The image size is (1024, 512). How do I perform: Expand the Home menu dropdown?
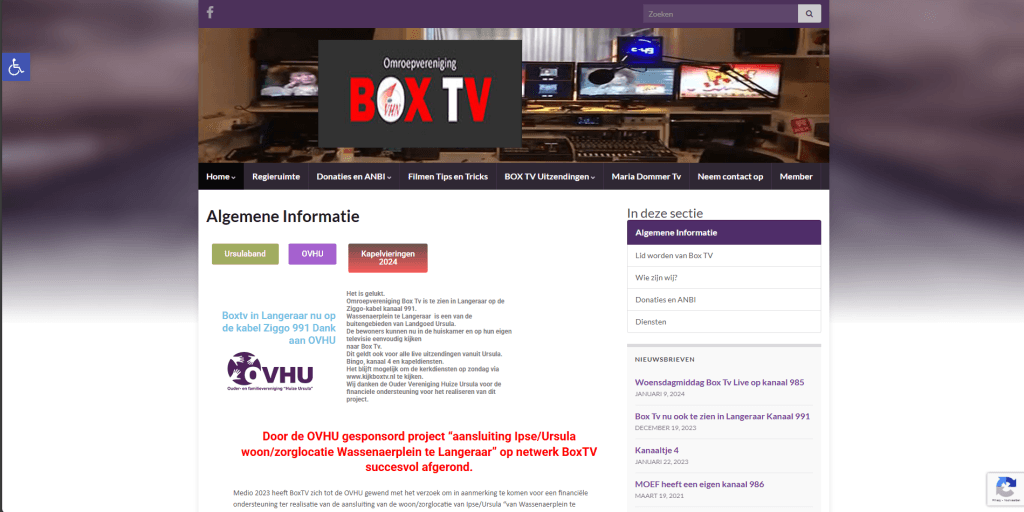[220, 177]
